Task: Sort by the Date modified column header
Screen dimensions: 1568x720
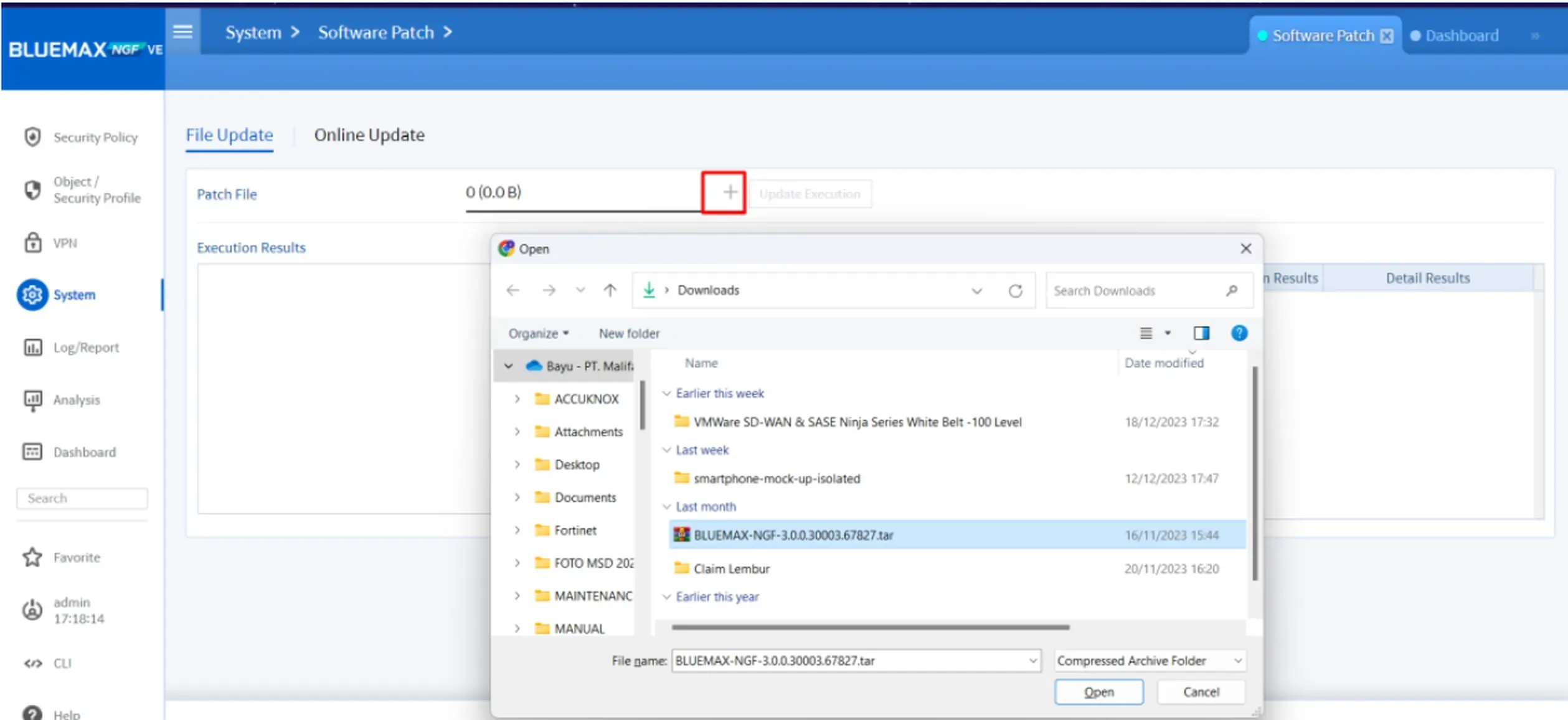Action: (x=1164, y=363)
